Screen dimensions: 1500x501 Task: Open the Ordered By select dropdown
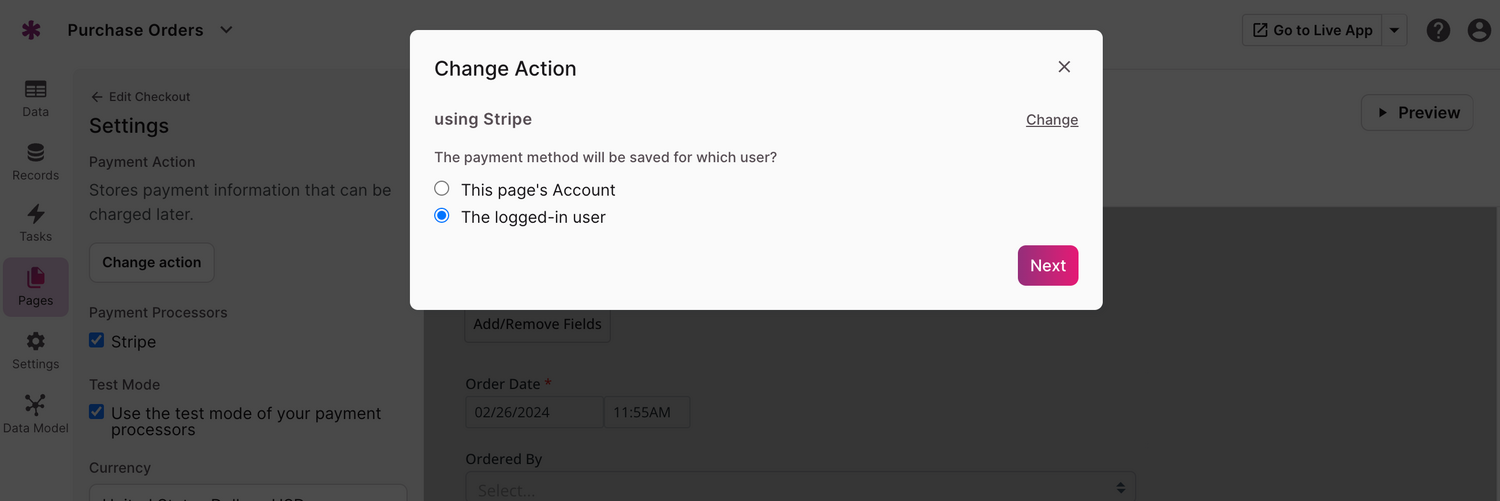click(x=800, y=489)
